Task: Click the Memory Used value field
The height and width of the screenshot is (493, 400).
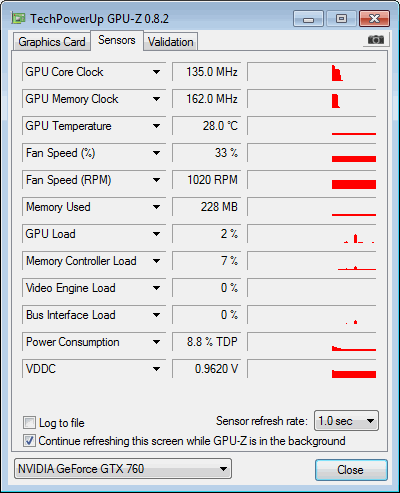Action: tap(207, 207)
